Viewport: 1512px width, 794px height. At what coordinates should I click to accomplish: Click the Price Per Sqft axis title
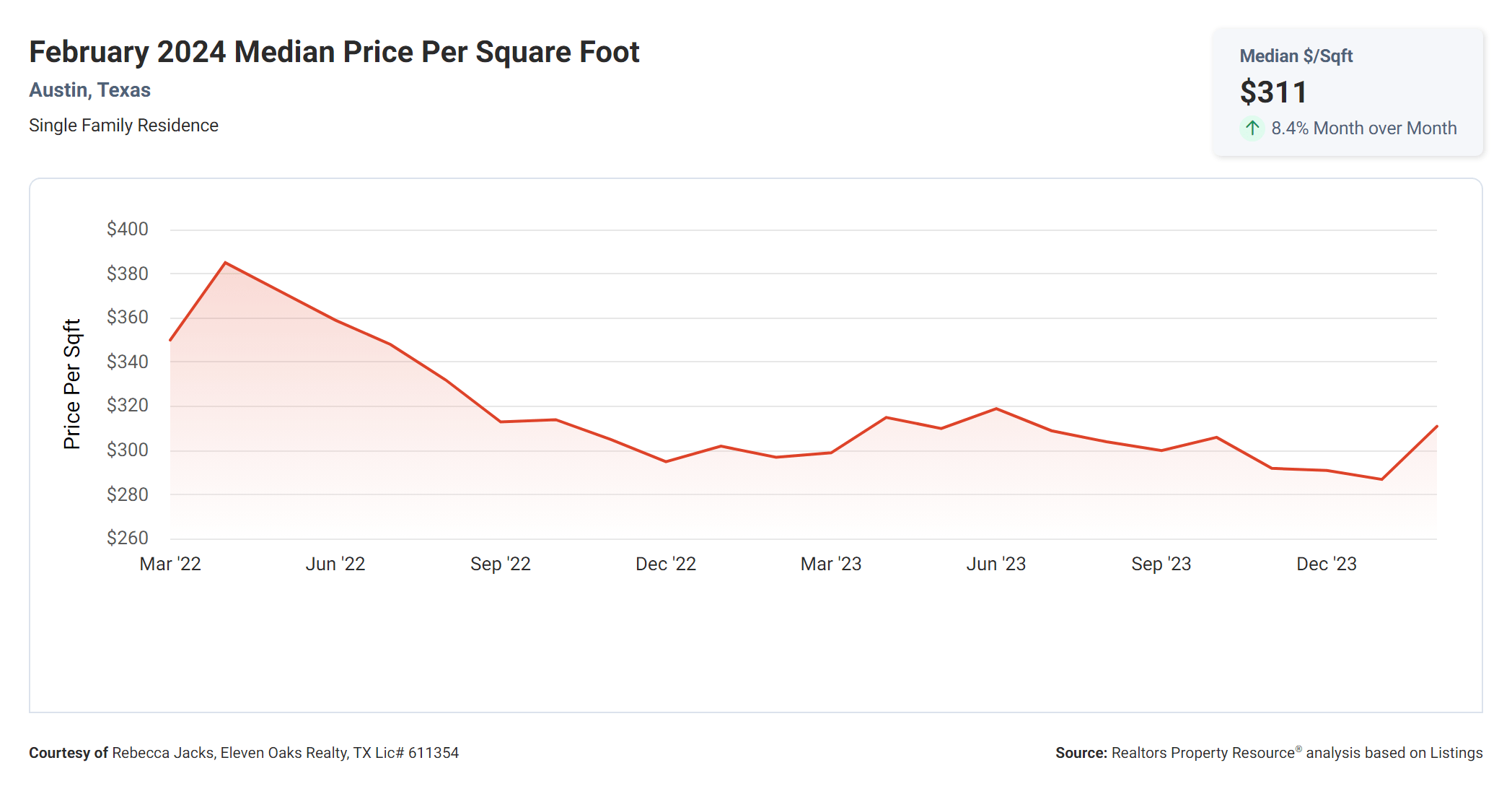(72, 384)
